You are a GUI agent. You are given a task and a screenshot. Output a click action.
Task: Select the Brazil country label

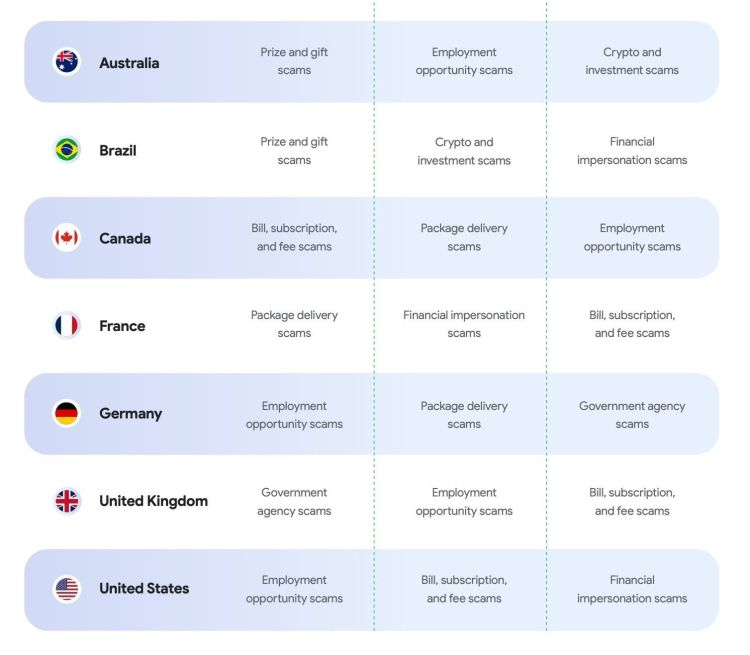(118, 151)
